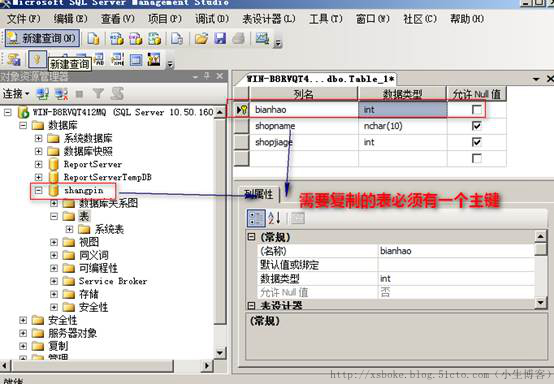The image size is (554, 384).
Task: Switch to the 列属性 tab
Action: (x=259, y=194)
